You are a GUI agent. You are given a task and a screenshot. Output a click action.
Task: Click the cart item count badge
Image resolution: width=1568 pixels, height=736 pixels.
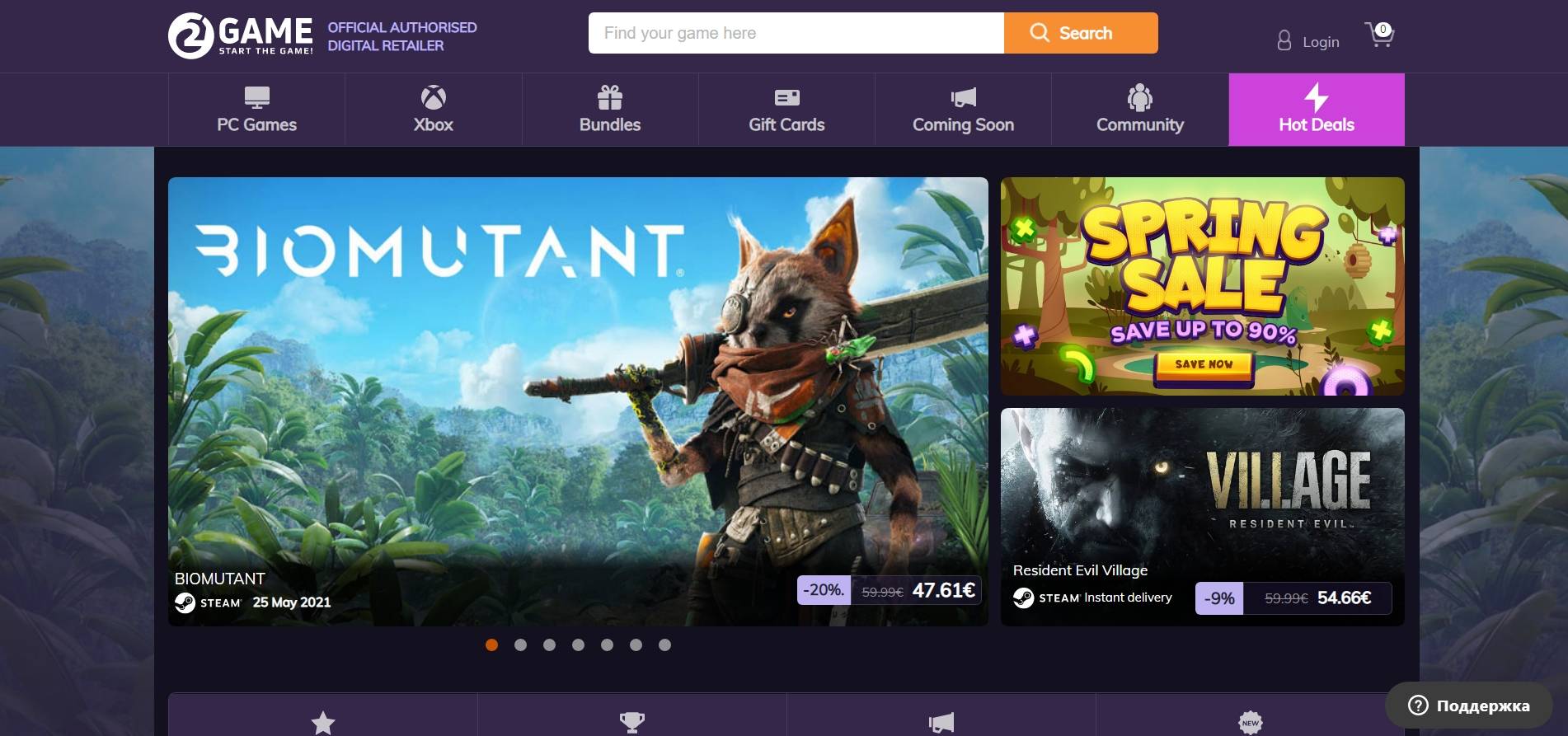(x=1383, y=29)
